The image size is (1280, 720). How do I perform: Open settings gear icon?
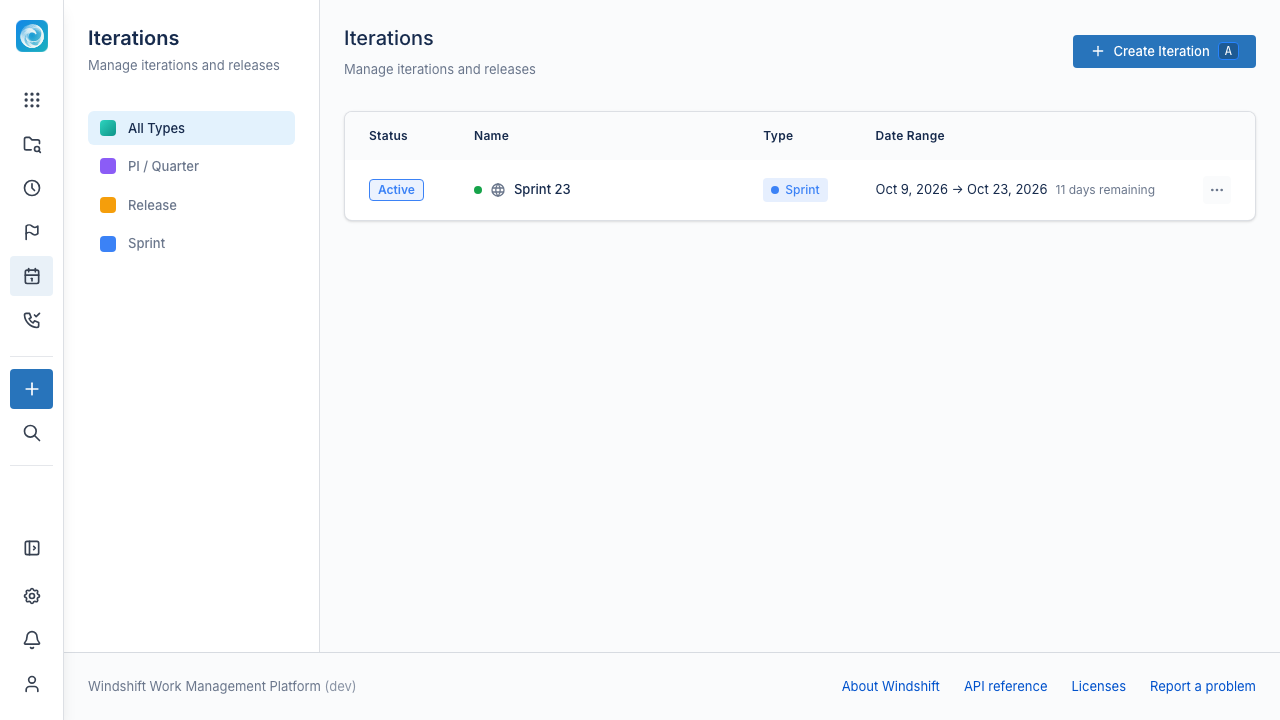click(x=32, y=596)
